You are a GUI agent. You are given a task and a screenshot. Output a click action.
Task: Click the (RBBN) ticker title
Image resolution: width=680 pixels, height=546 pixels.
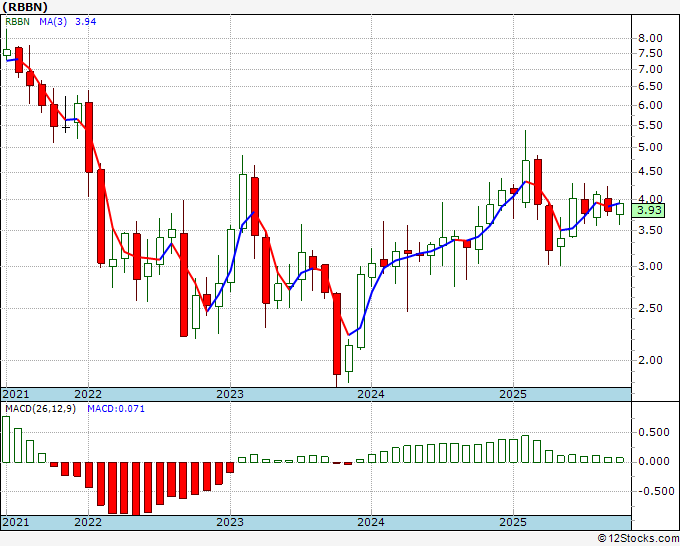point(25,7)
